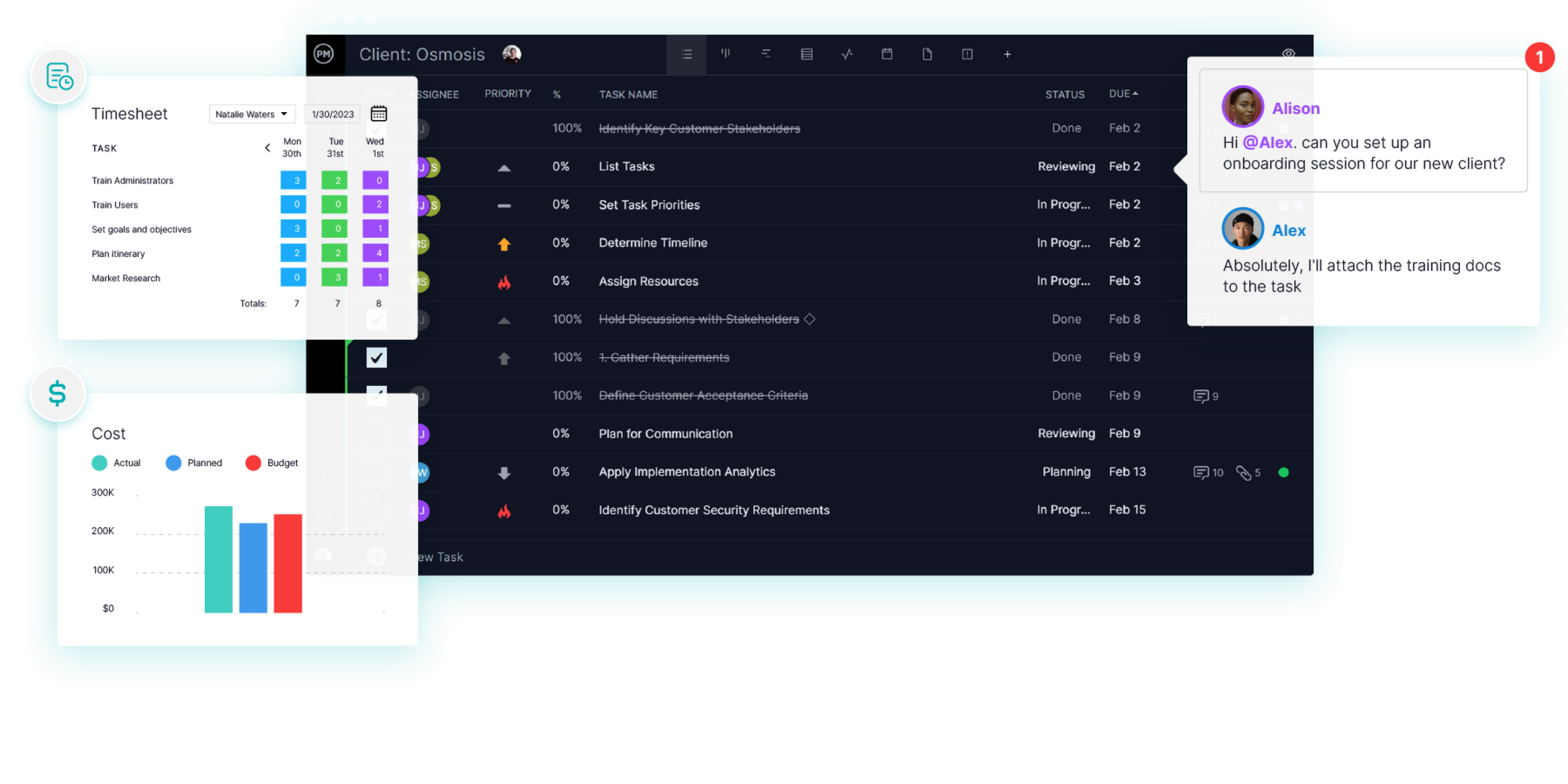Image resolution: width=1568 pixels, height=784 pixels.
Task: Open status of Assign Resources
Action: (x=1063, y=281)
